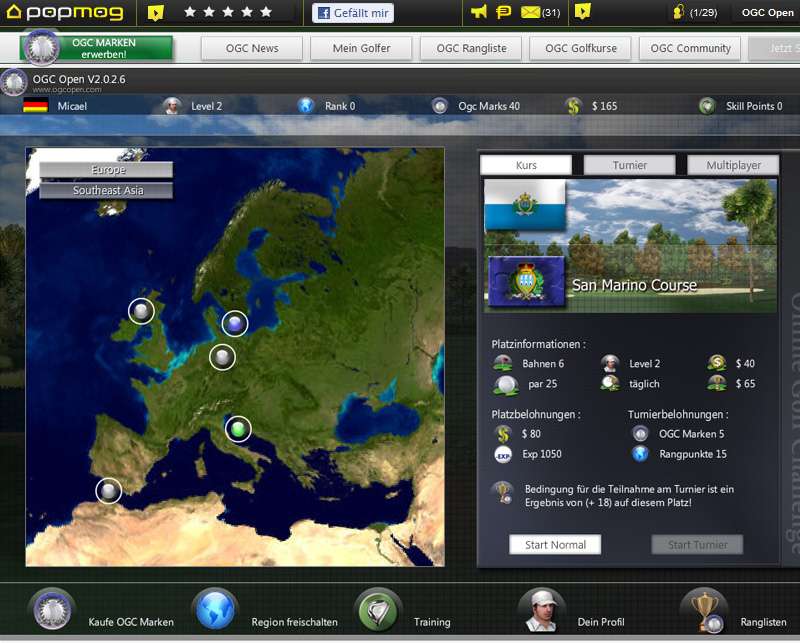This screenshot has height=643, width=800.
Task: Click the five-star rating display
Action: [x=227, y=13]
